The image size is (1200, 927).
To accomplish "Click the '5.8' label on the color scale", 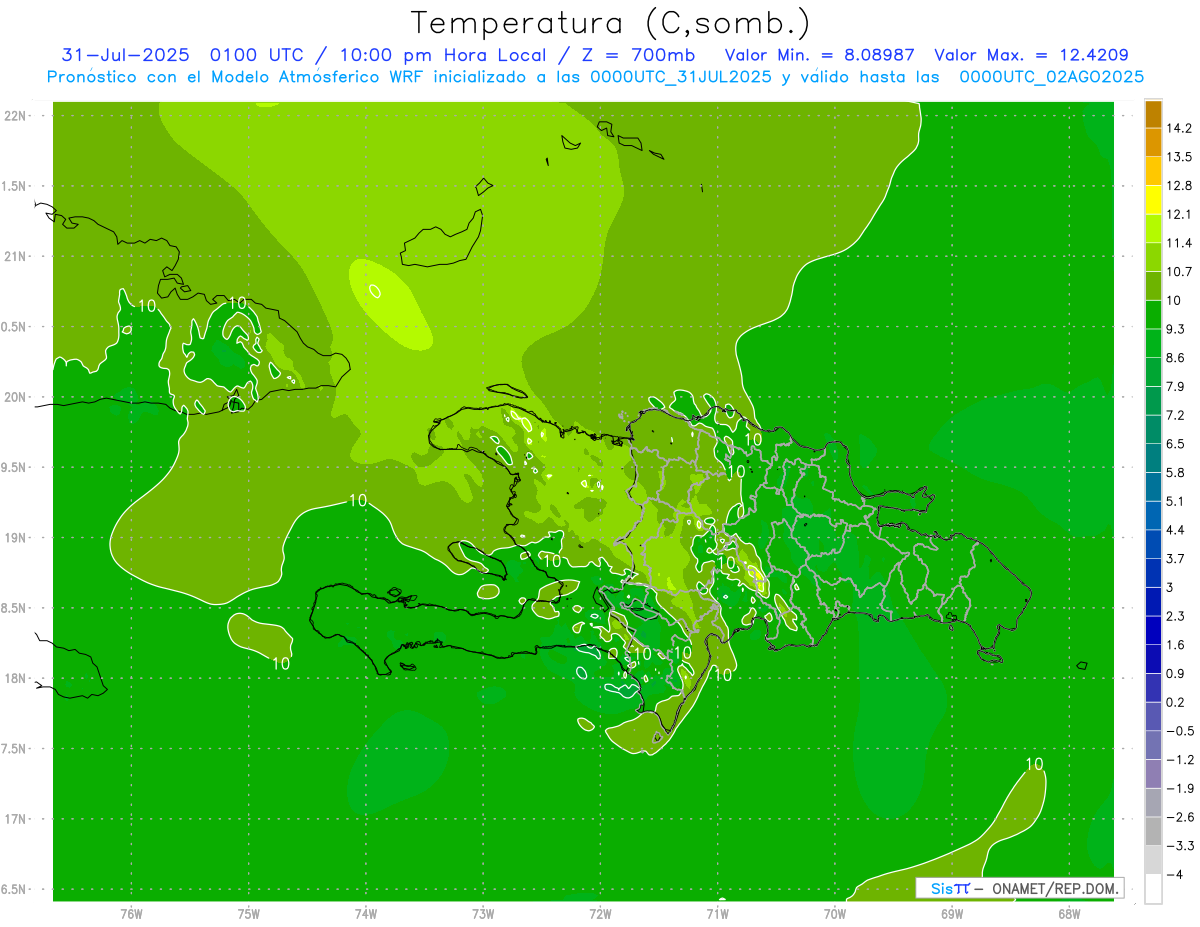I will 1175,472.
